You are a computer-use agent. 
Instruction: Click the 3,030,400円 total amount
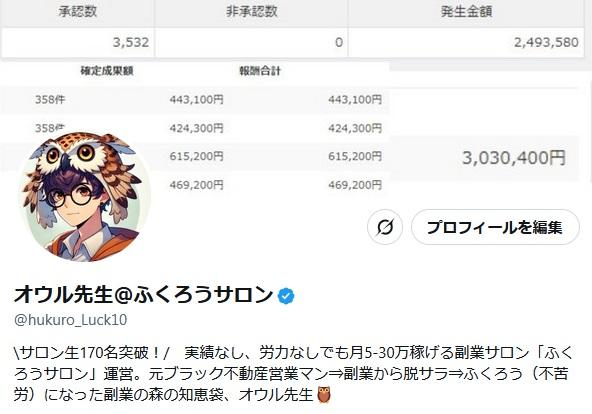coord(514,158)
